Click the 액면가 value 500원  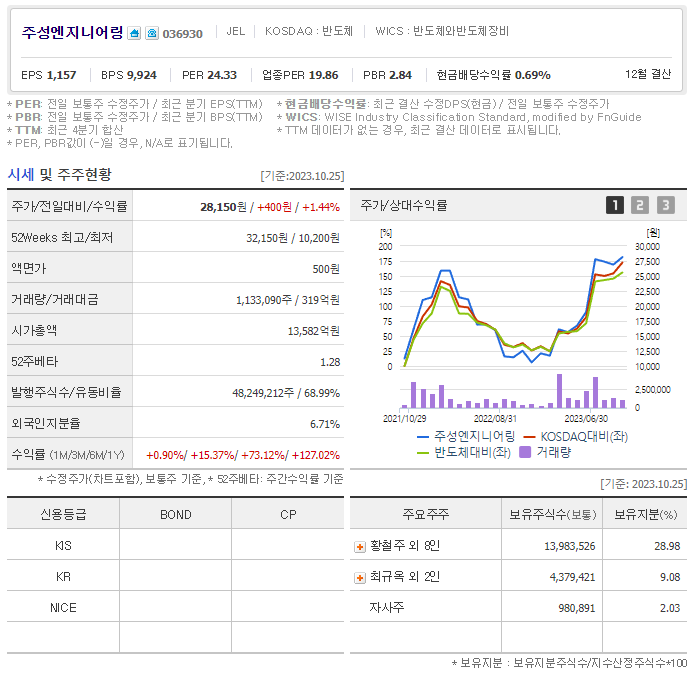326,269
